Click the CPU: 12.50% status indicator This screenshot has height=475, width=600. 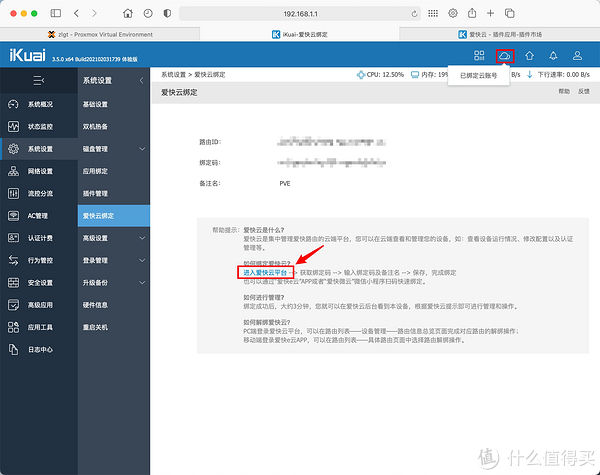tap(380, 75)
